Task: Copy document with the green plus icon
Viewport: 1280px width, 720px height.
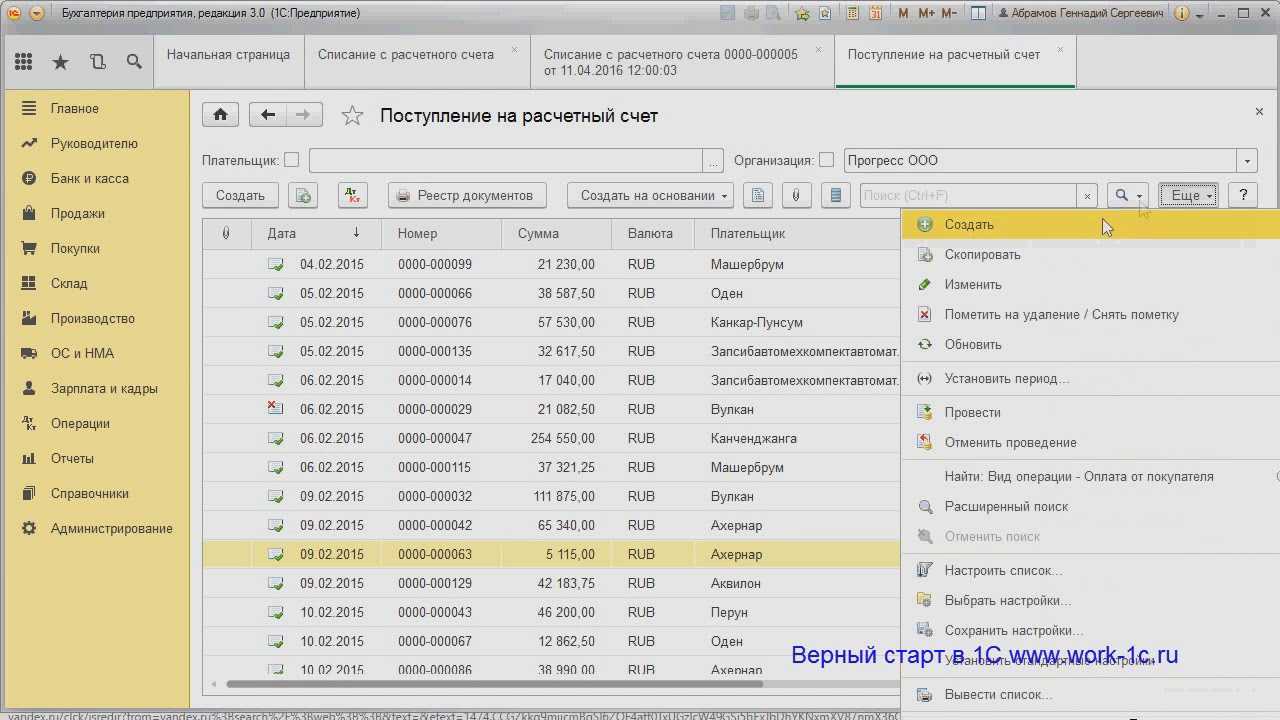Action: pyautogui.click(x=303, y=196)
